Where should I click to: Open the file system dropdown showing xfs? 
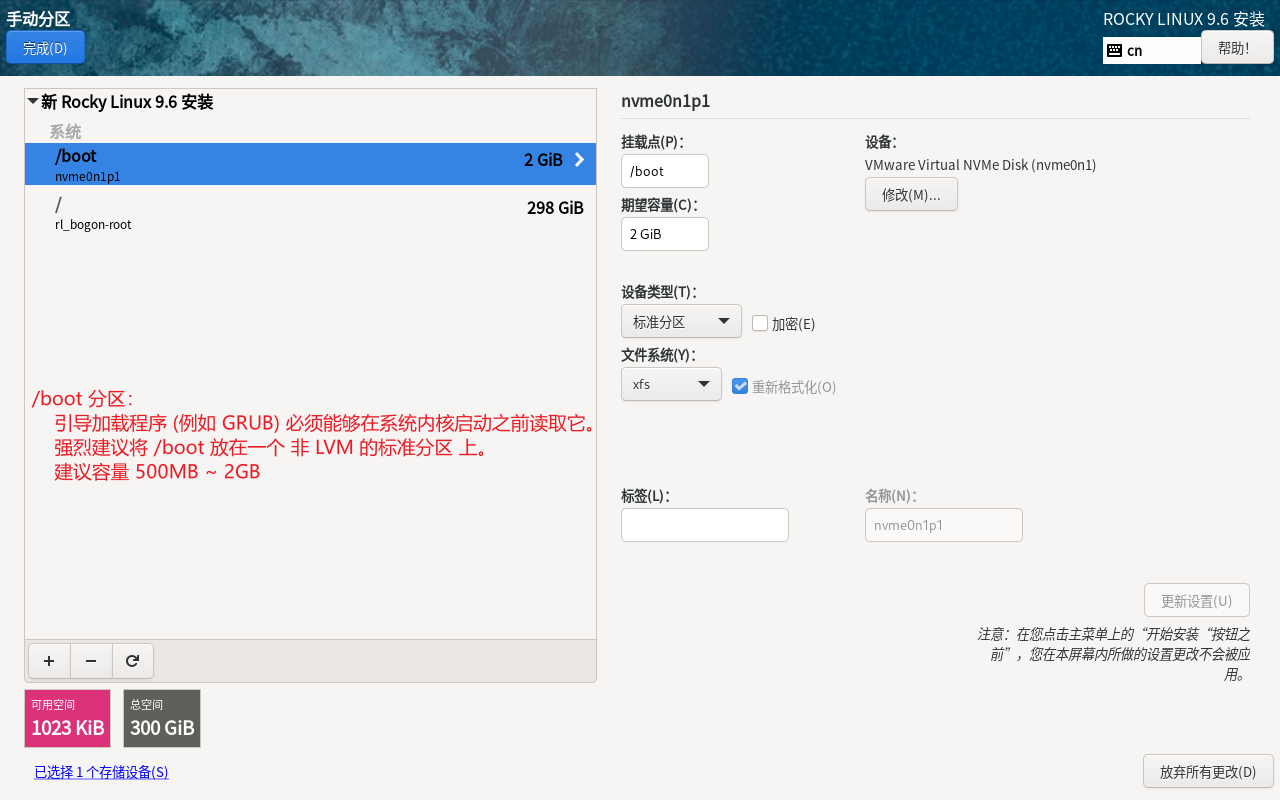tap(671, 384)
